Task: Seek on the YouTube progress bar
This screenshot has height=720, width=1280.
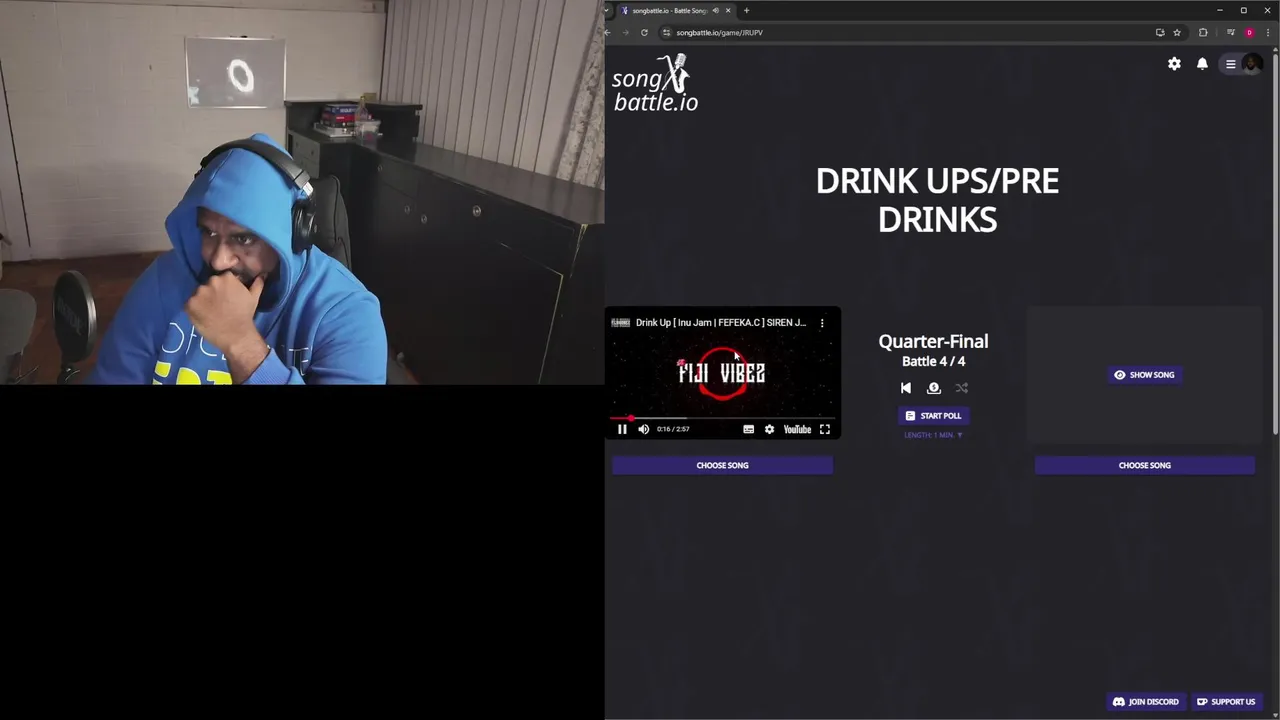Action: (722, 418)
